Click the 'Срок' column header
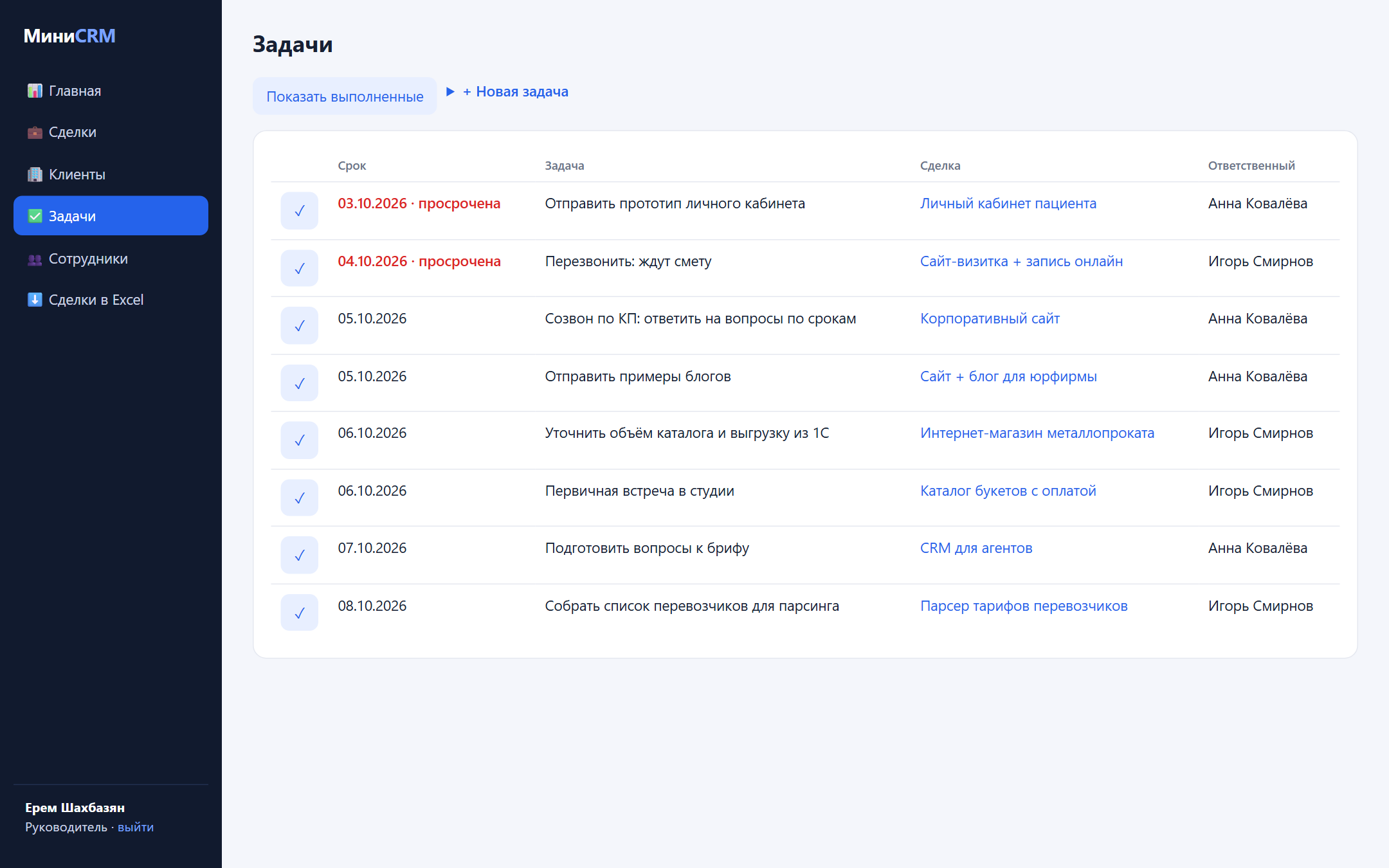The image size is (1389, 868). (x=352, y=166)
